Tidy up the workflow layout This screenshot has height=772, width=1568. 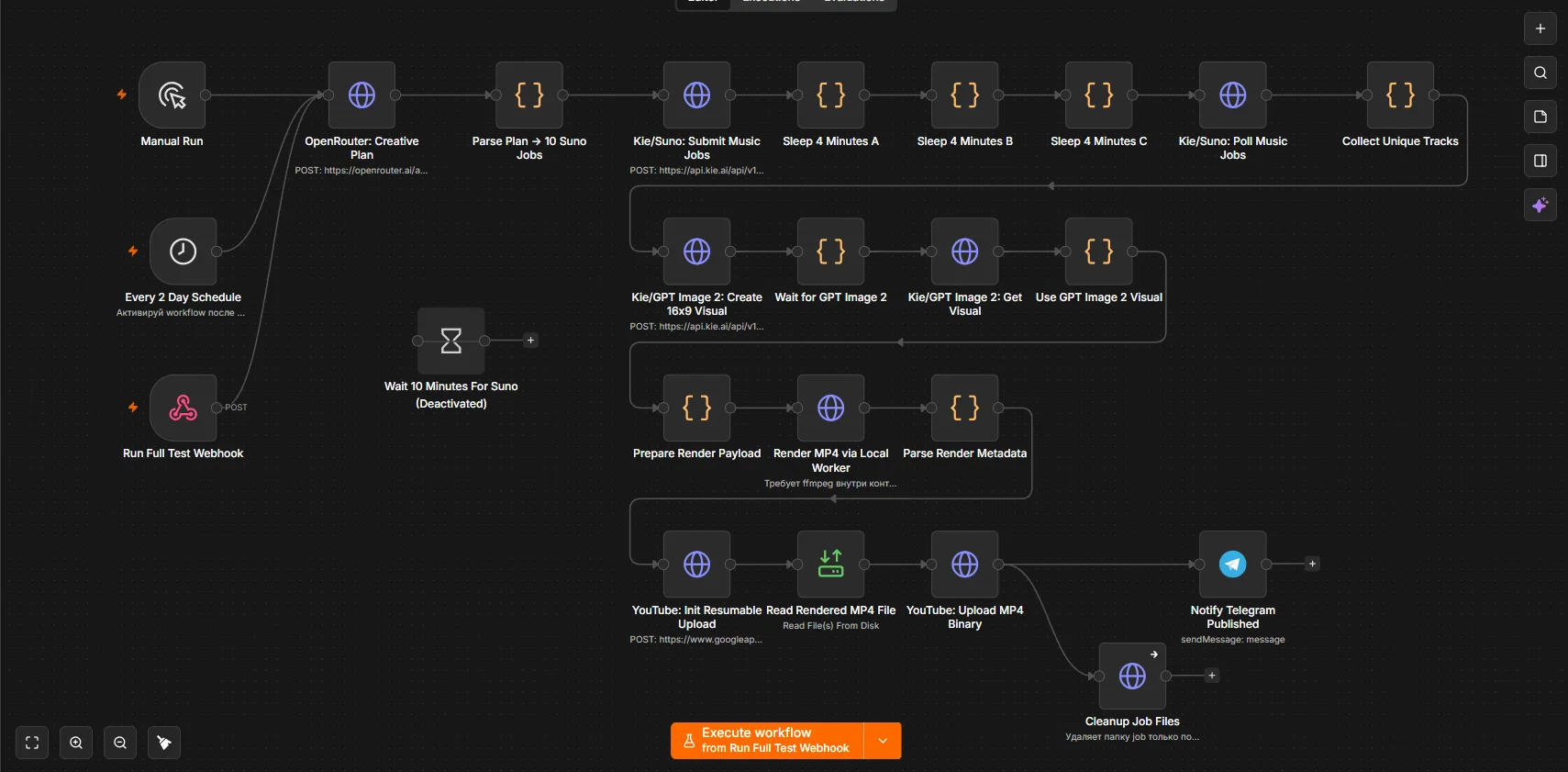pos(164,743)
